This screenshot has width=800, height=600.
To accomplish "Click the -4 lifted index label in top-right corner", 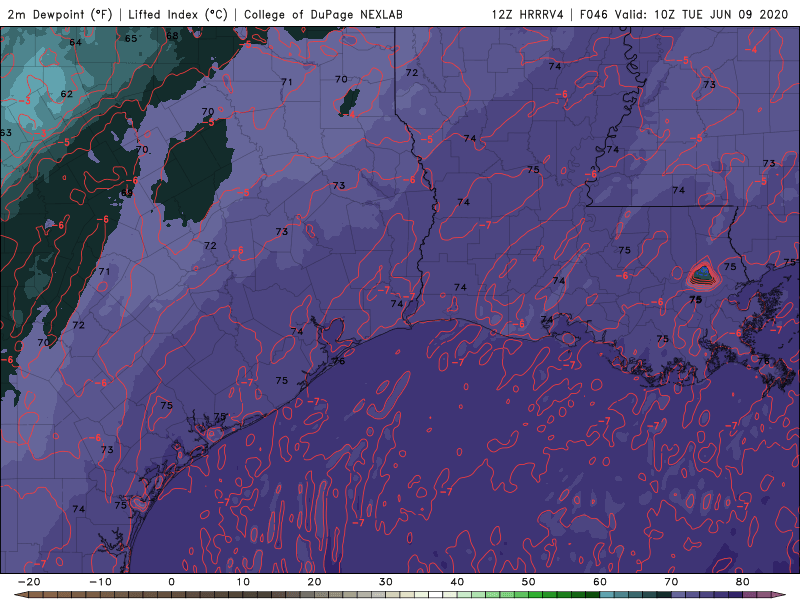I will (752, 49).
